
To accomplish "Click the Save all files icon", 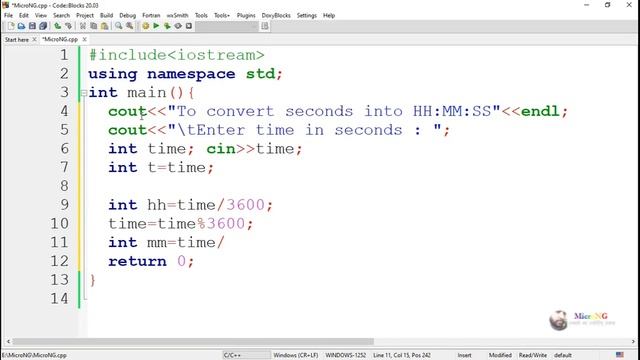I will (43, 26).
